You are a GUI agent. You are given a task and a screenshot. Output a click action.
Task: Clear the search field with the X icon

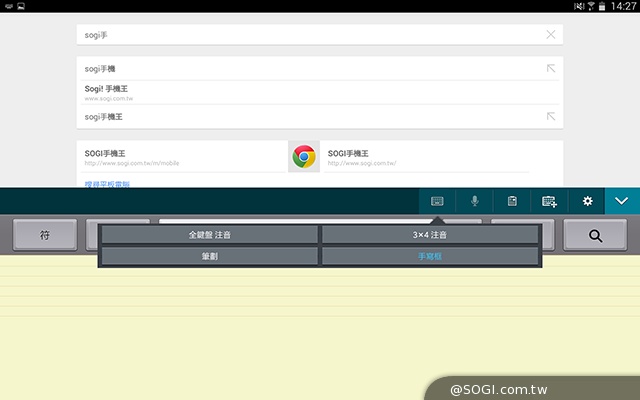[x=551, y=35]
